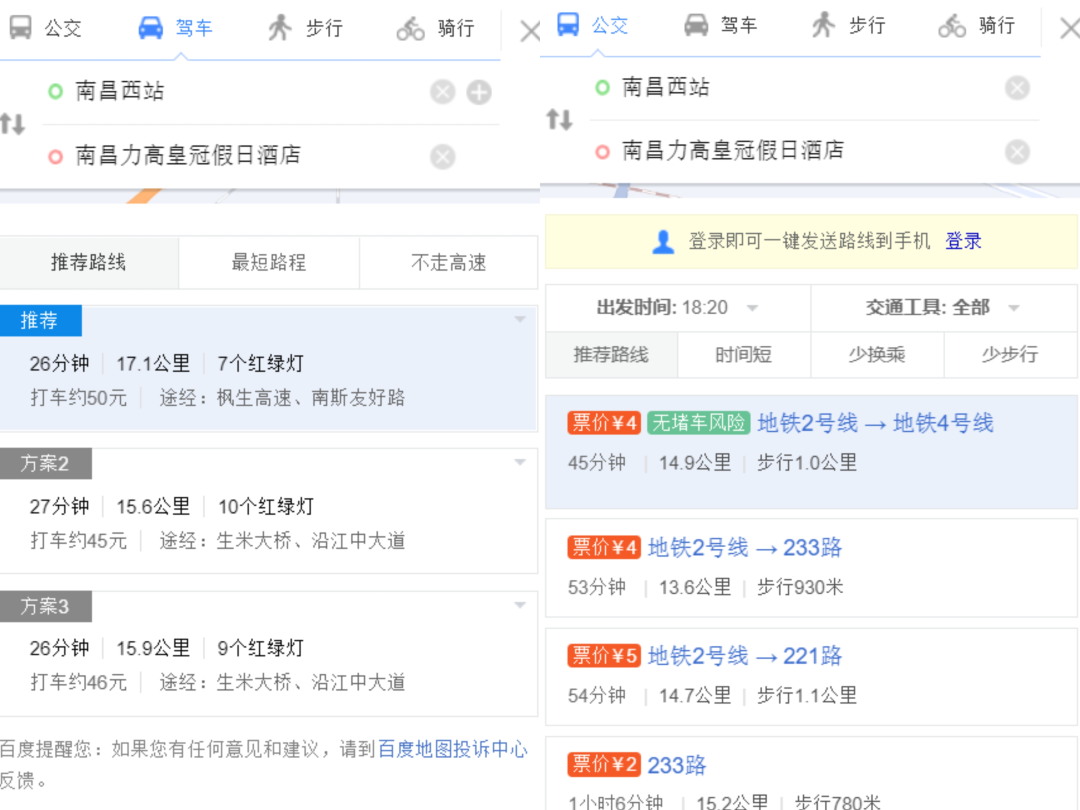The width and height of the screenshot is (1080, 810).
Task: Open the 233路 only route
Action: pyautogui.click(x=676, y=765)
